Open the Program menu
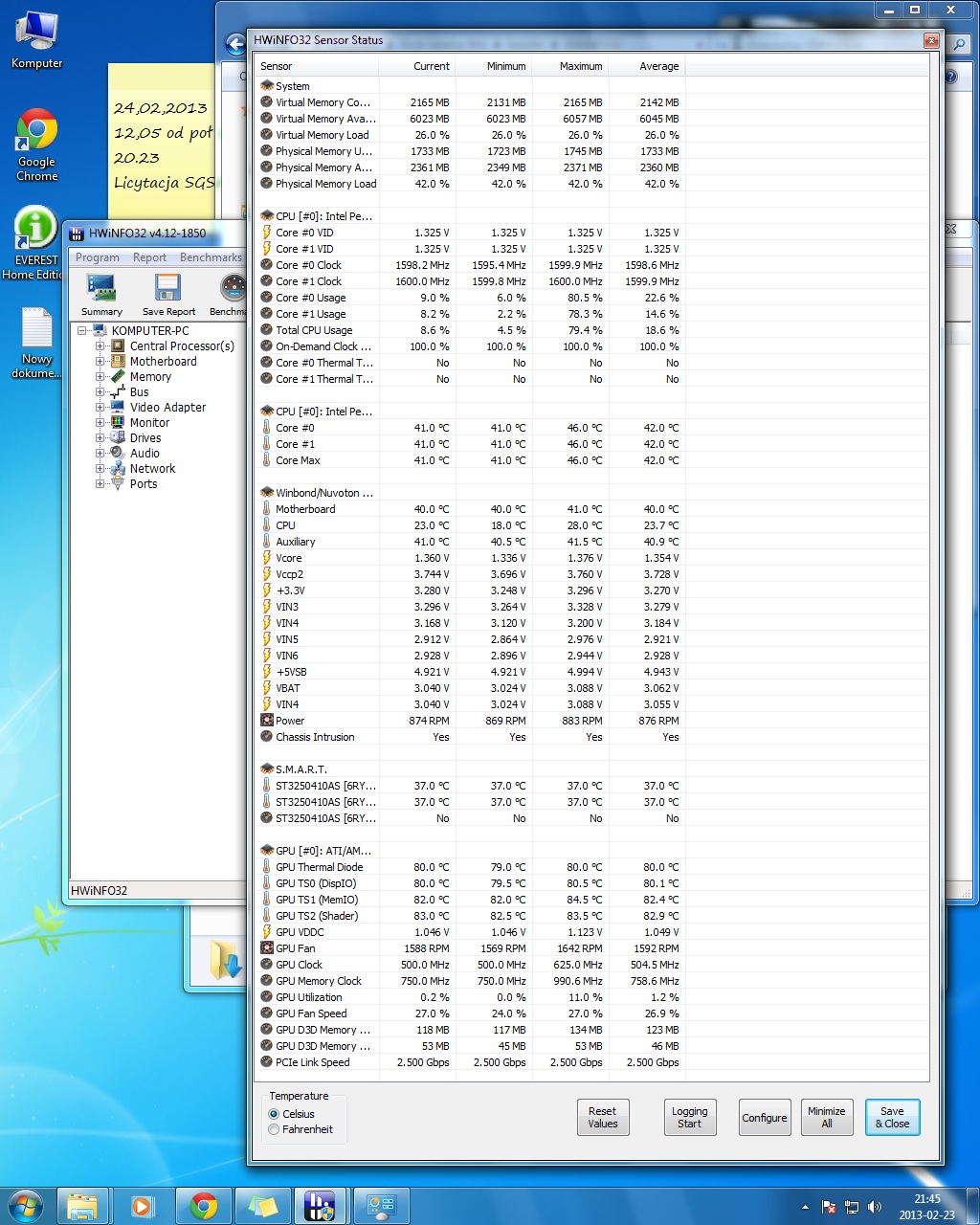Viewport: 980px width, 1225px height. [98, 257]
